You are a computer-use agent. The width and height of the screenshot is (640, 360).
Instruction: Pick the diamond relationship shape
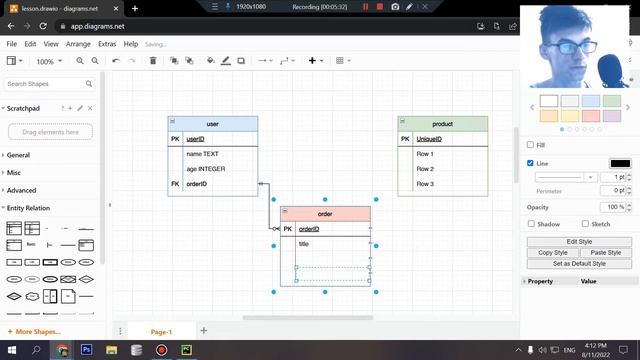(x=86, y=279)
